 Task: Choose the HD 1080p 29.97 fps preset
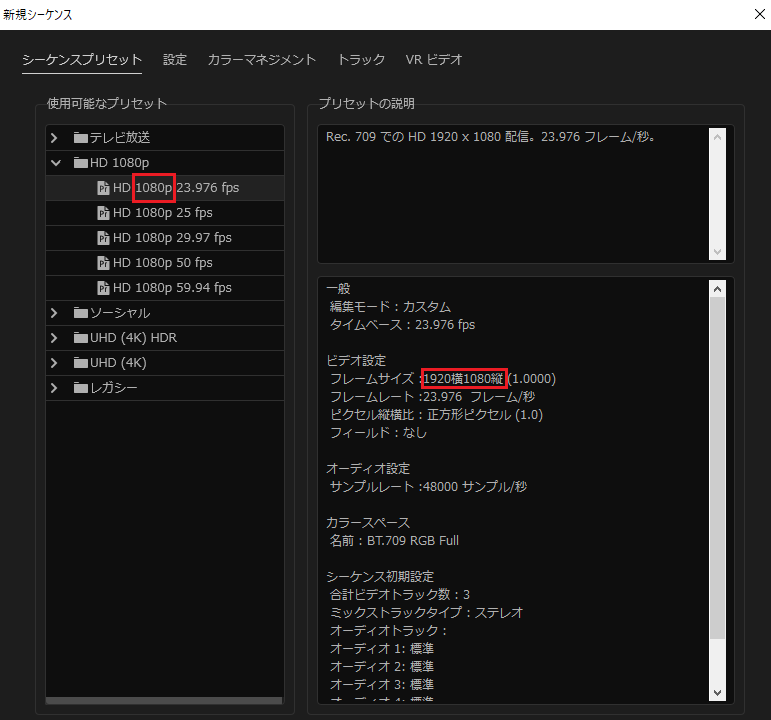click(x=165, y=238)
